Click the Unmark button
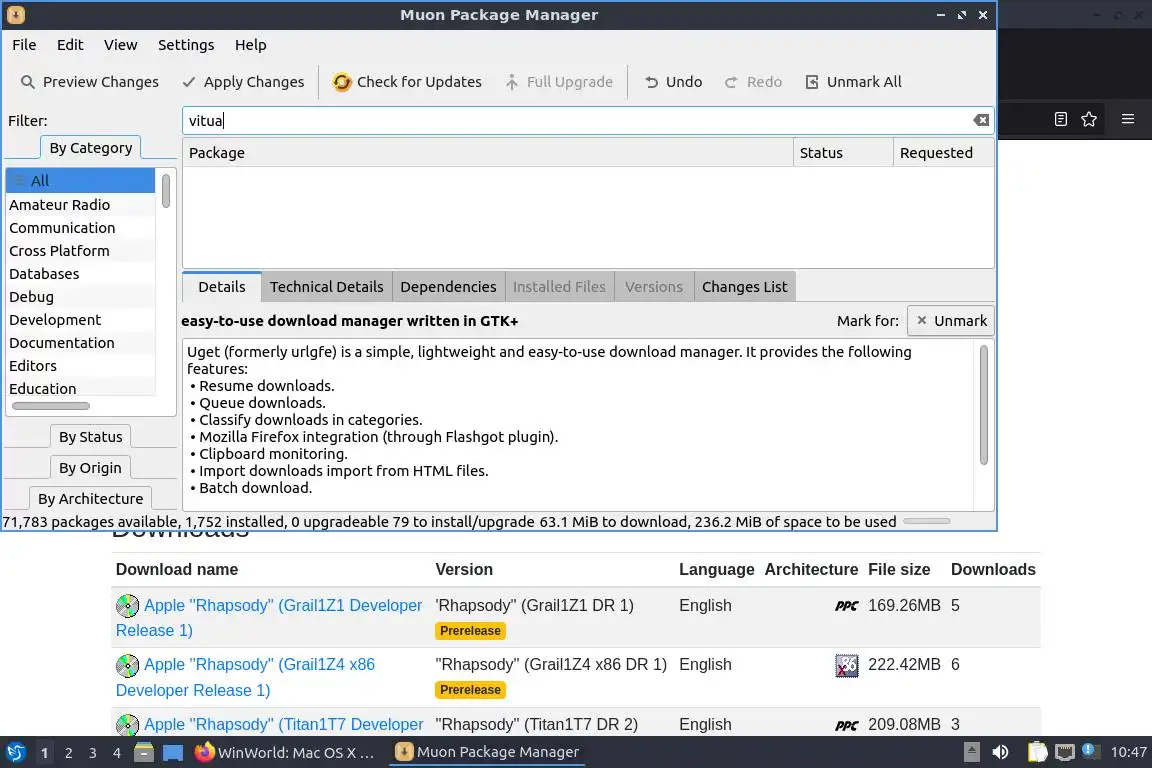Image resolution: width=1152 pixels, height=768 pixels. [951, 320]
